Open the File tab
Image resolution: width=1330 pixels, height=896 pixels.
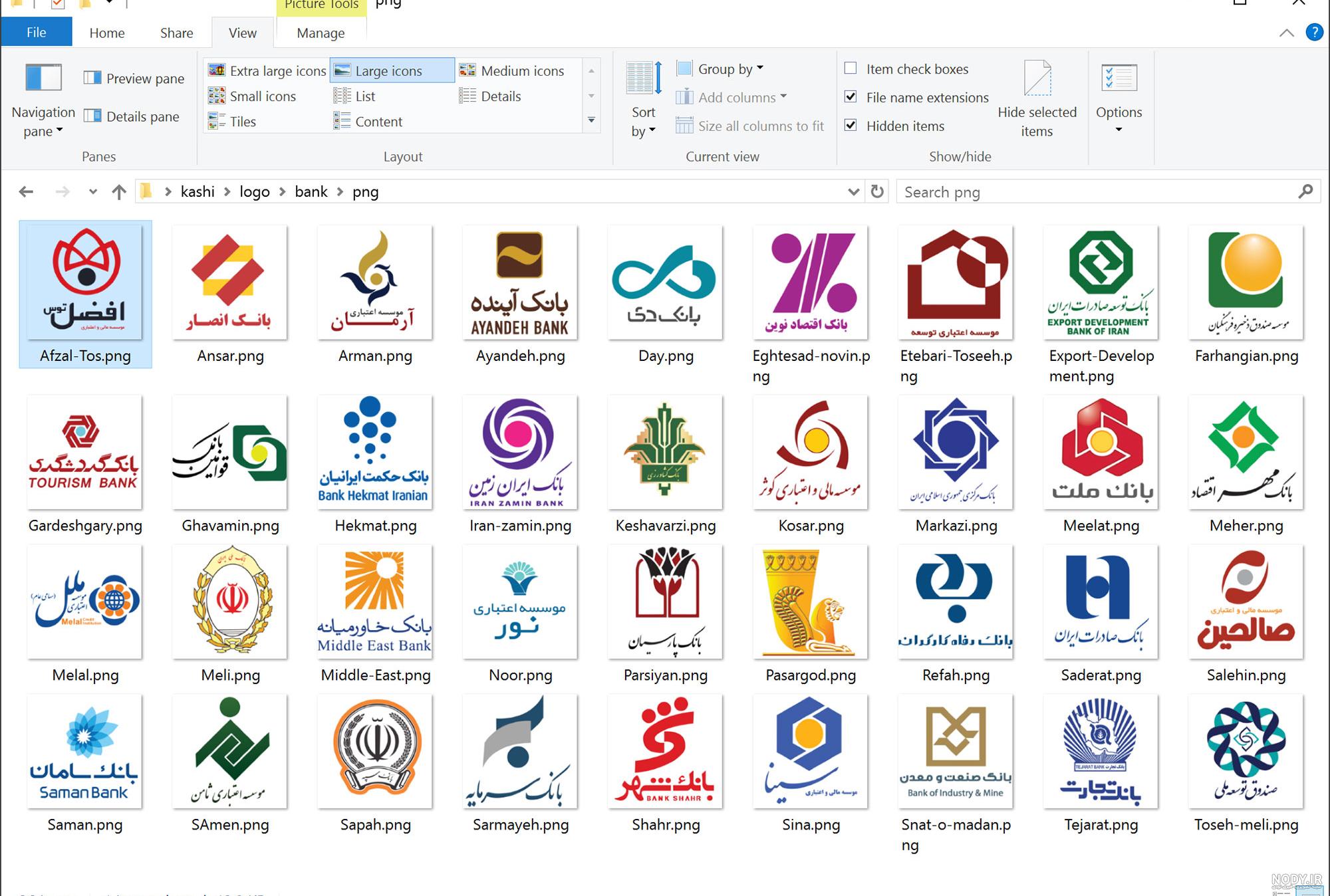coord(37,32)
